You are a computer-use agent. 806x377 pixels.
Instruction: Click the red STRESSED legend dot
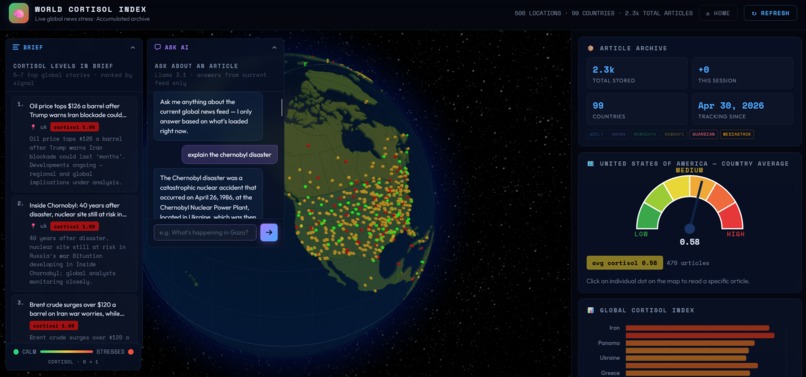(x=131, y=352)
